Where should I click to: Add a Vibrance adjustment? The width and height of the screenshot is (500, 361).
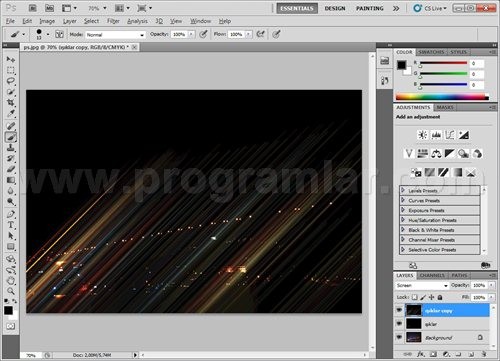point(409,154)
